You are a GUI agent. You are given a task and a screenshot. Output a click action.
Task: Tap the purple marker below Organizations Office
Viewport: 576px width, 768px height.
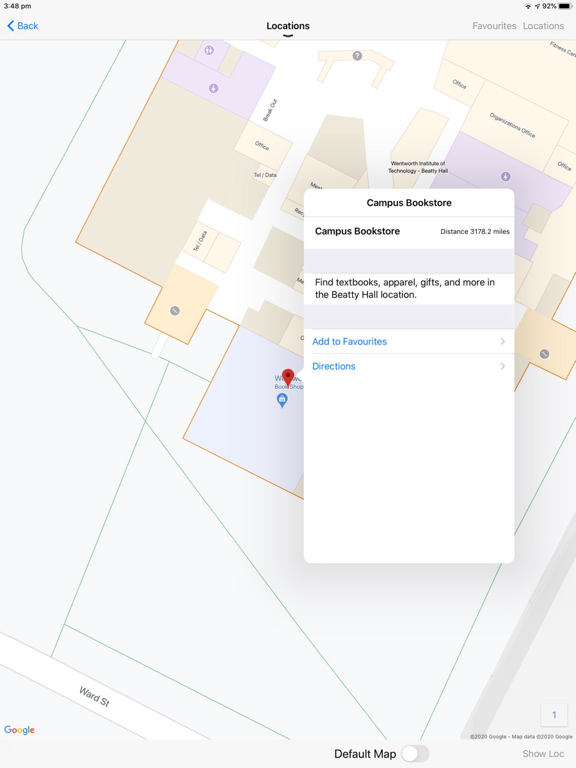click(505, 176)
